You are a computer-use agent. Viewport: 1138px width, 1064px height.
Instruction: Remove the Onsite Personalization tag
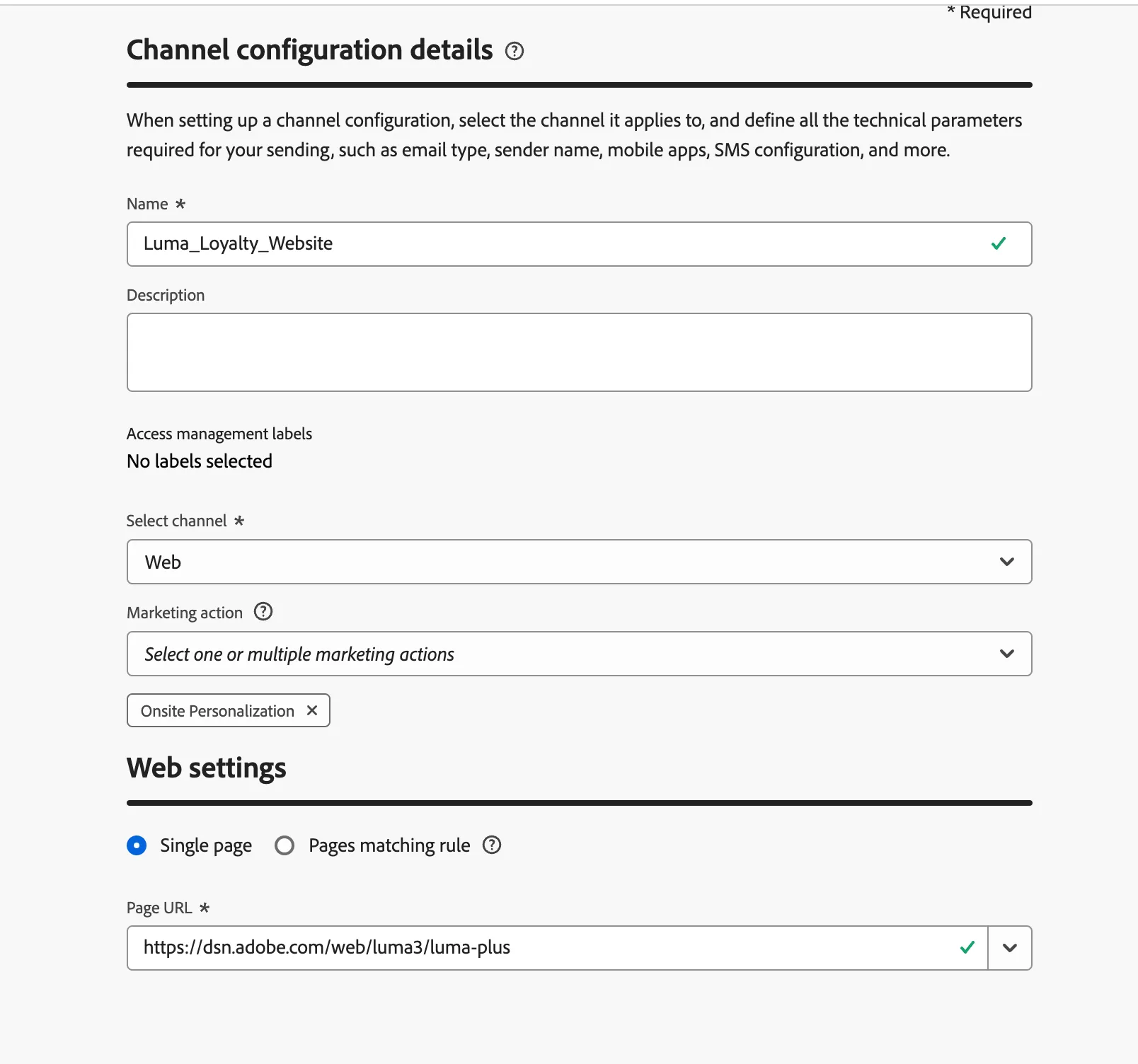pyautogui.click(x=312, y=710)
